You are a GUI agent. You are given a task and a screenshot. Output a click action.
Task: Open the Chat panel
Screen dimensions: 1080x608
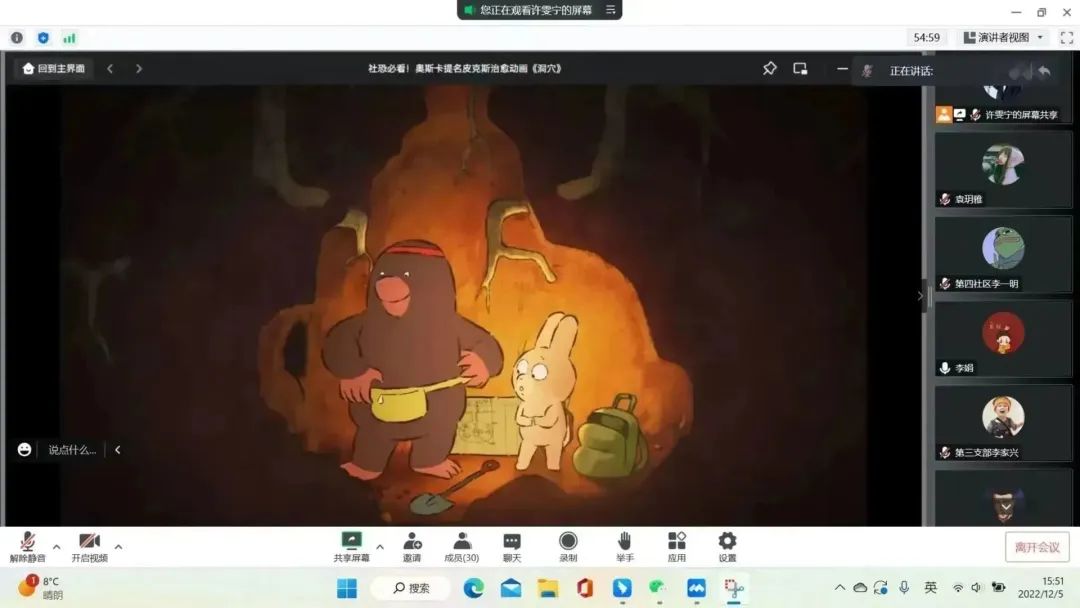[512, 547]
